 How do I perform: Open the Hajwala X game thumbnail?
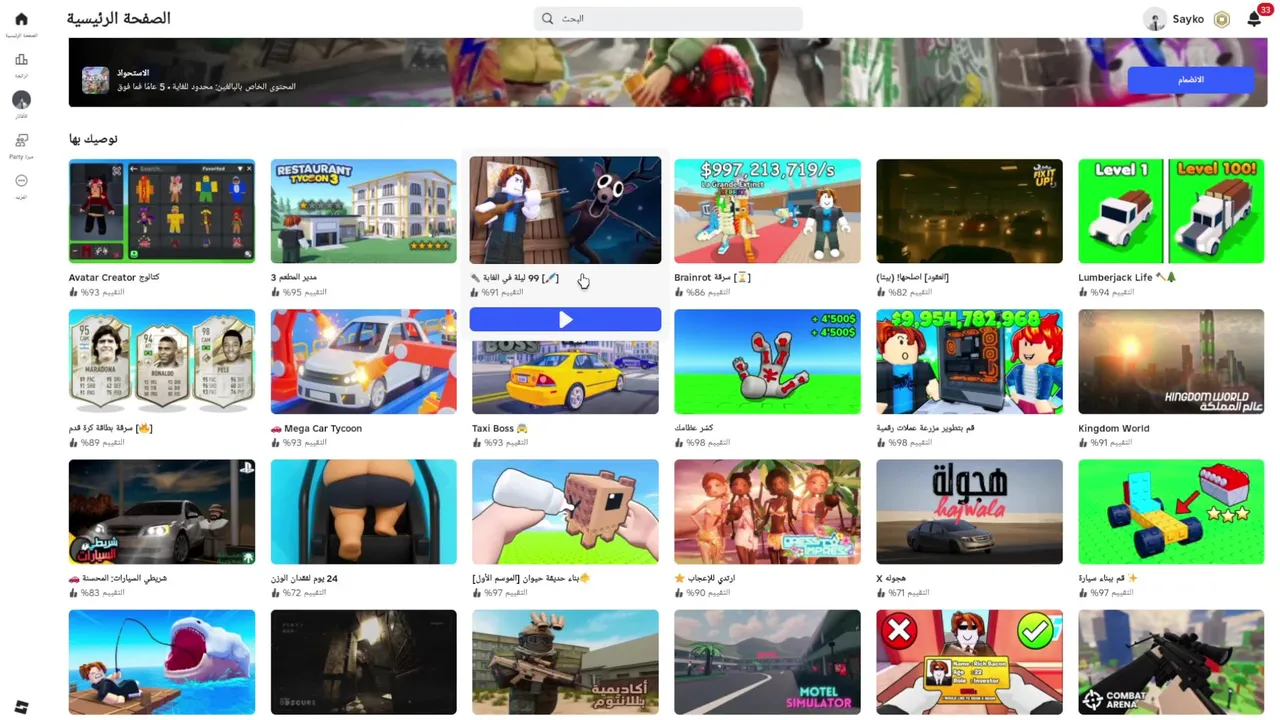969,512
